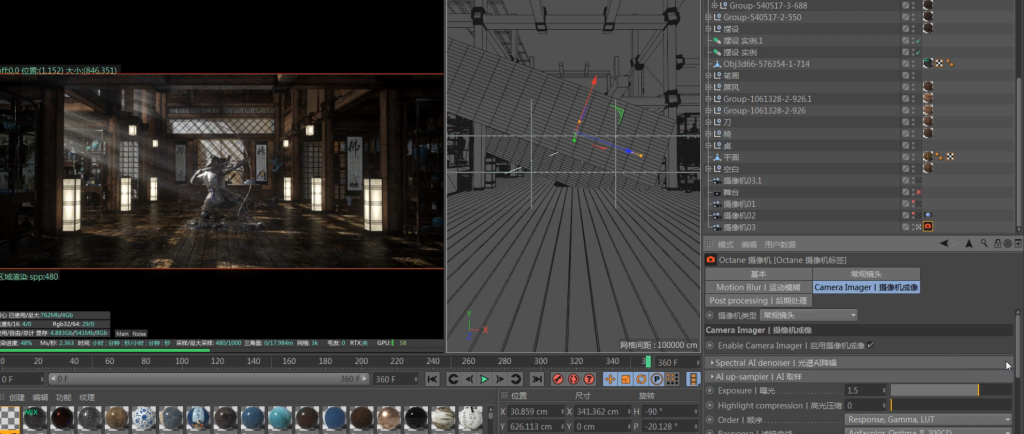
Task: Toggle position keyframe recording icon
Action: click(610, 379)
